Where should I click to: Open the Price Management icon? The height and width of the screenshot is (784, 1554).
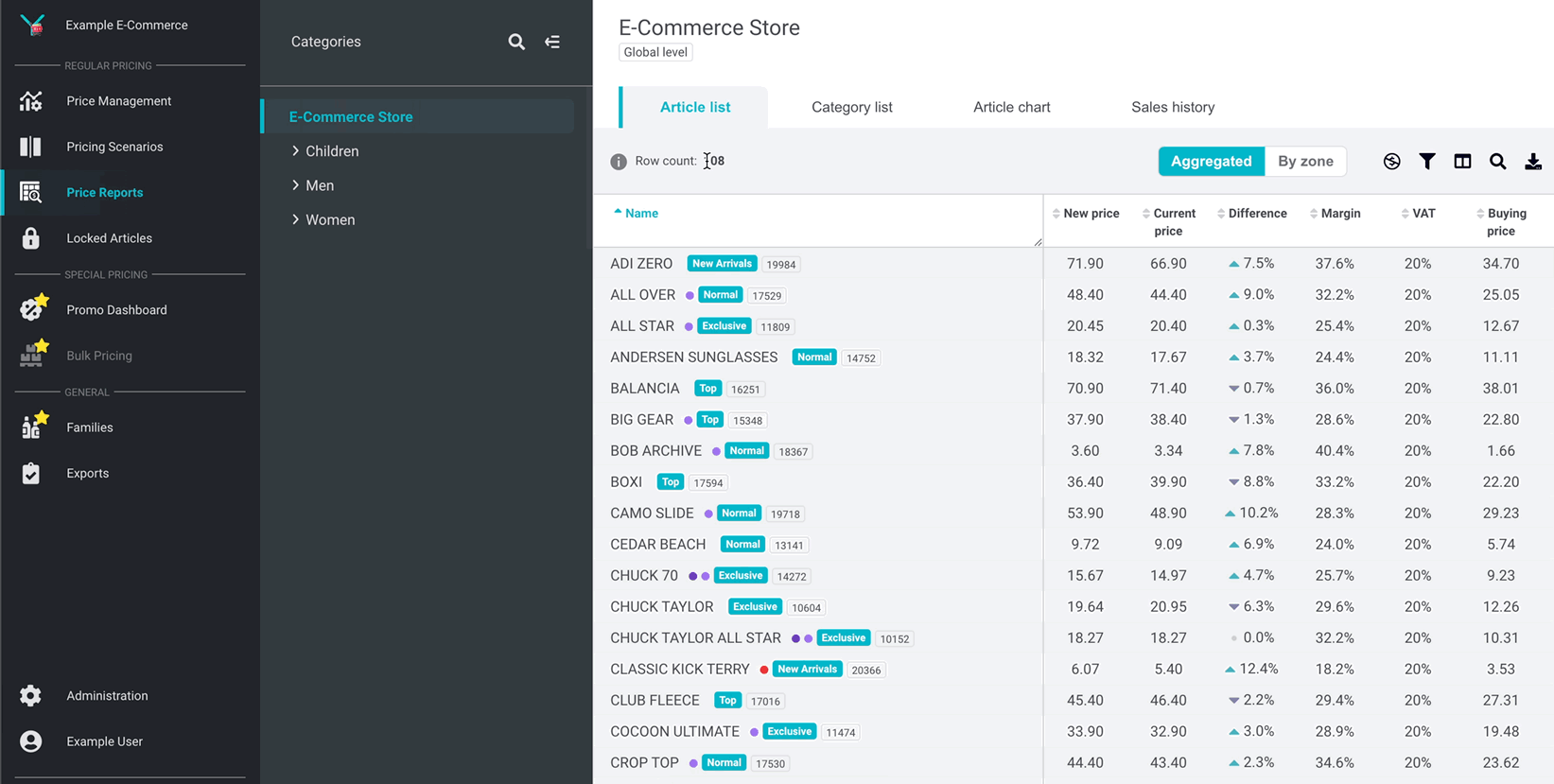click(x=30, y=100)
